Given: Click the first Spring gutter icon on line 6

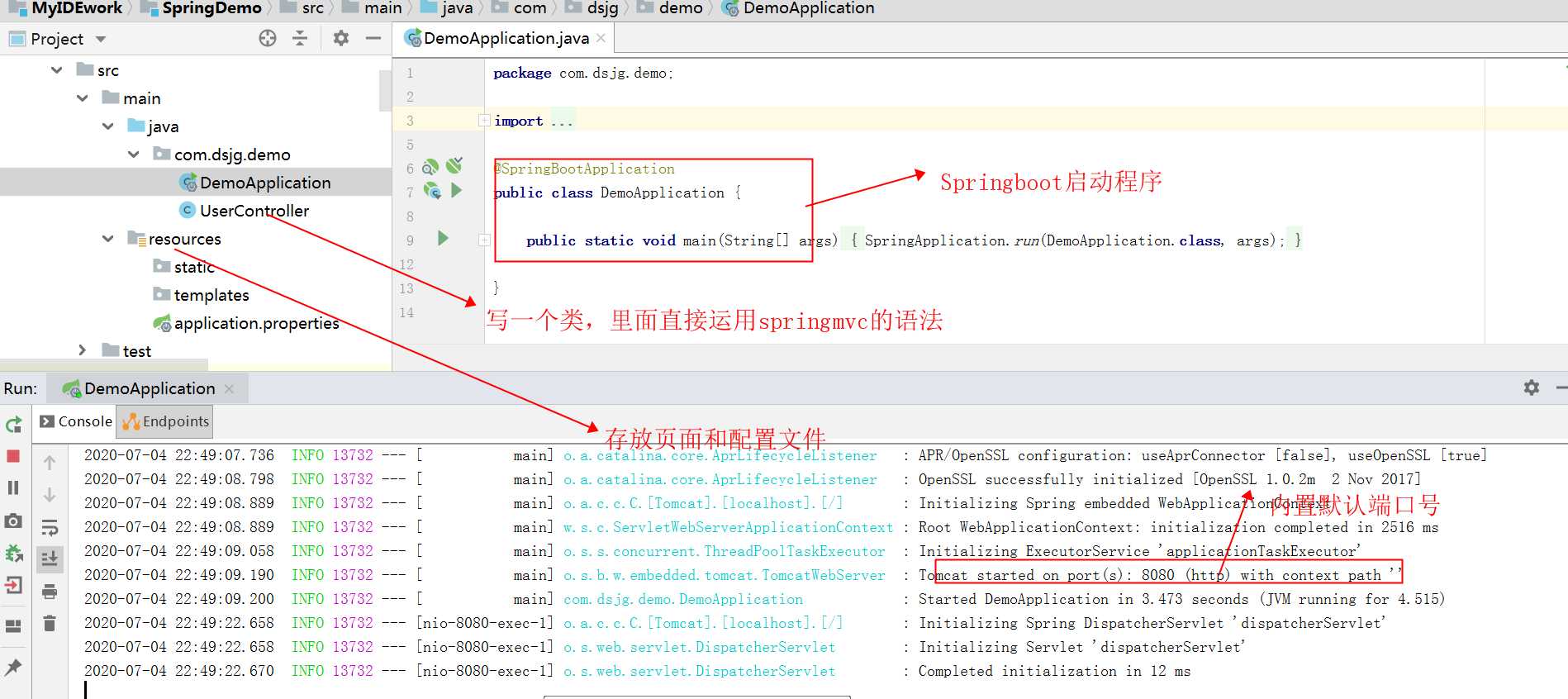Looking at the screenshot, I should (430, 167).
